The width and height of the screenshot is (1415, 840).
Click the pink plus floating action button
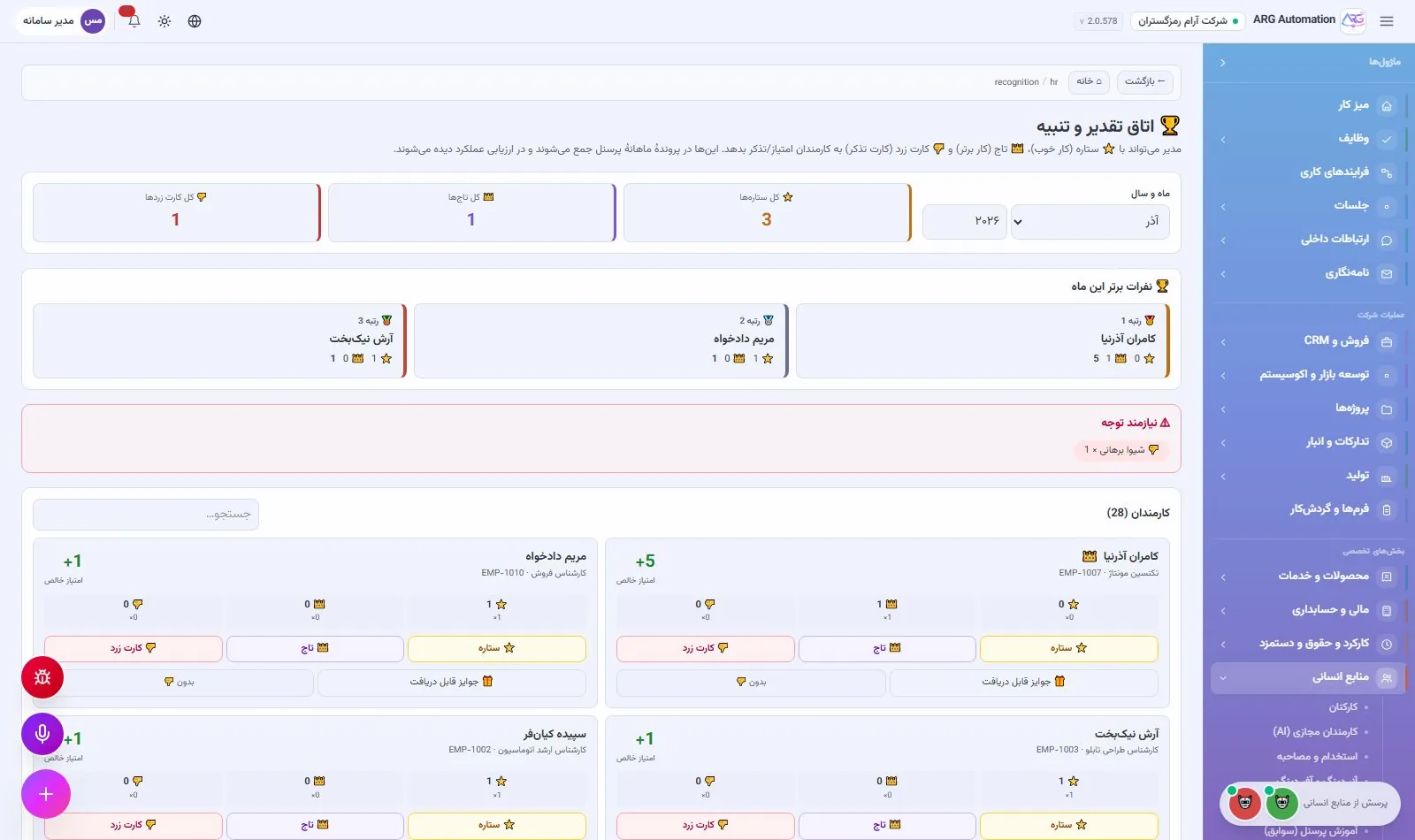pyautogui.click(x=46, y=794)
